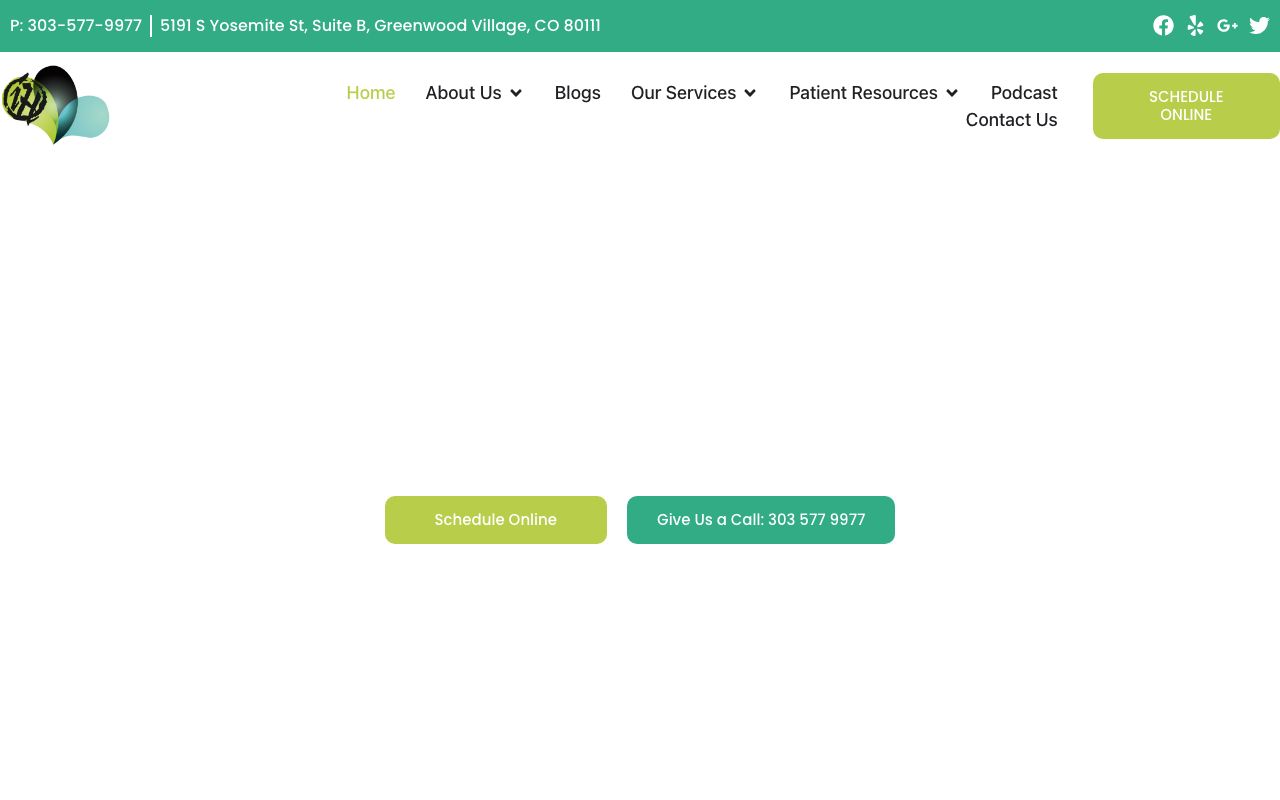The image size is (1280, 800).
Task: Expand the About Us dropdown arrow
Action: click(516, 93)
